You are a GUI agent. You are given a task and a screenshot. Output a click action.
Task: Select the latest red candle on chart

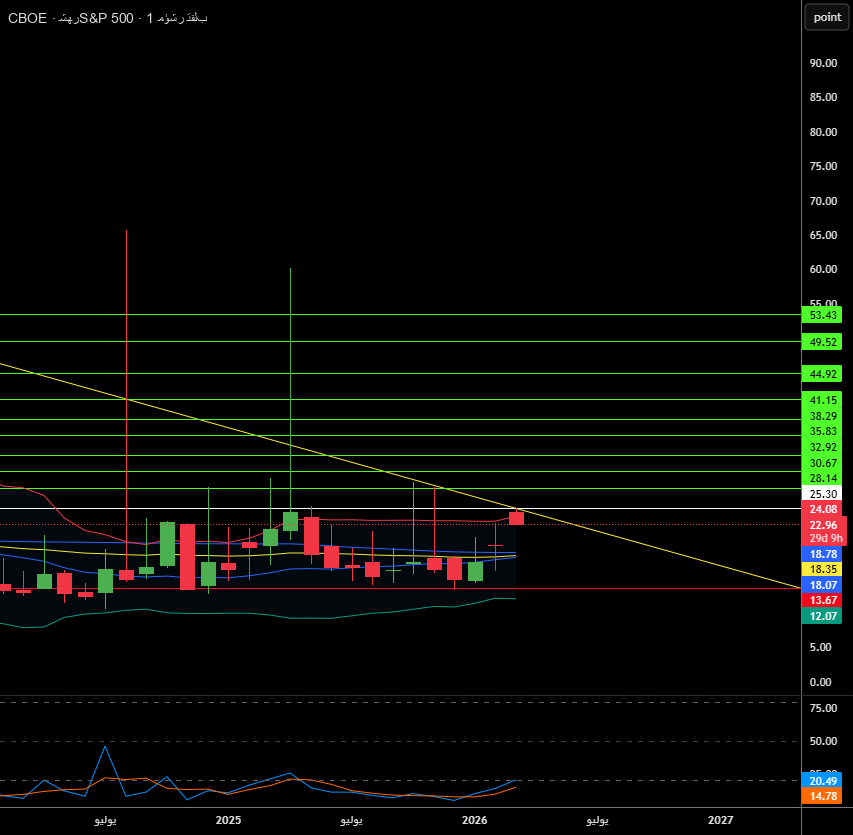pos(516,518)
